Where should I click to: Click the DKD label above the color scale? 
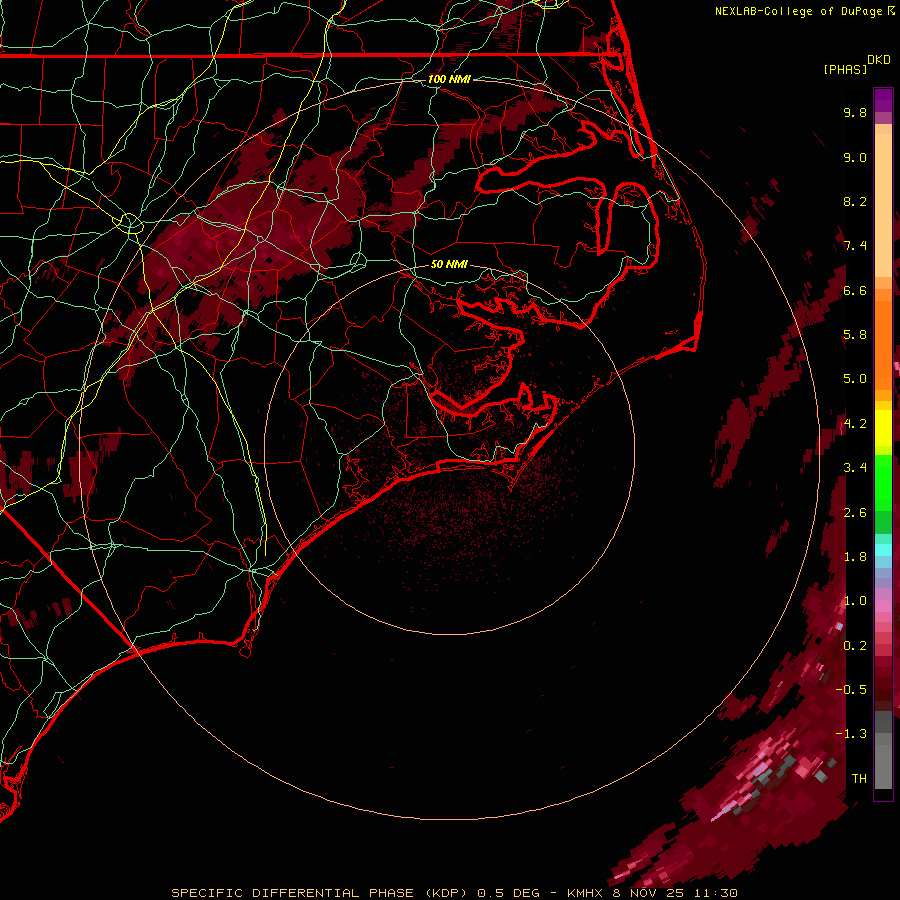tap(879, 60)
